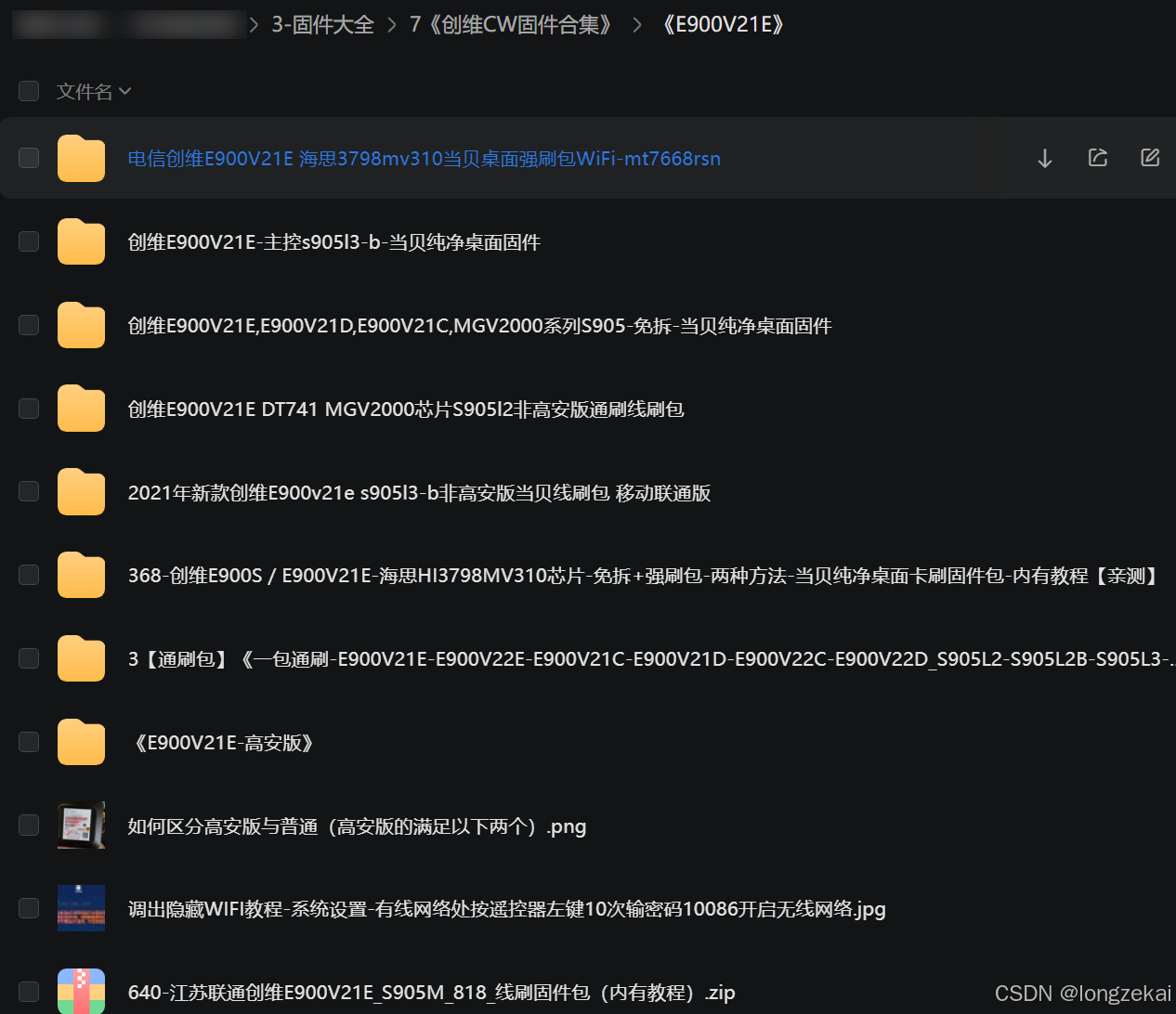Open 创维E900V21E-主控s905l3-b-当贝纯净桌面固件 name

[x=334, y=242]
